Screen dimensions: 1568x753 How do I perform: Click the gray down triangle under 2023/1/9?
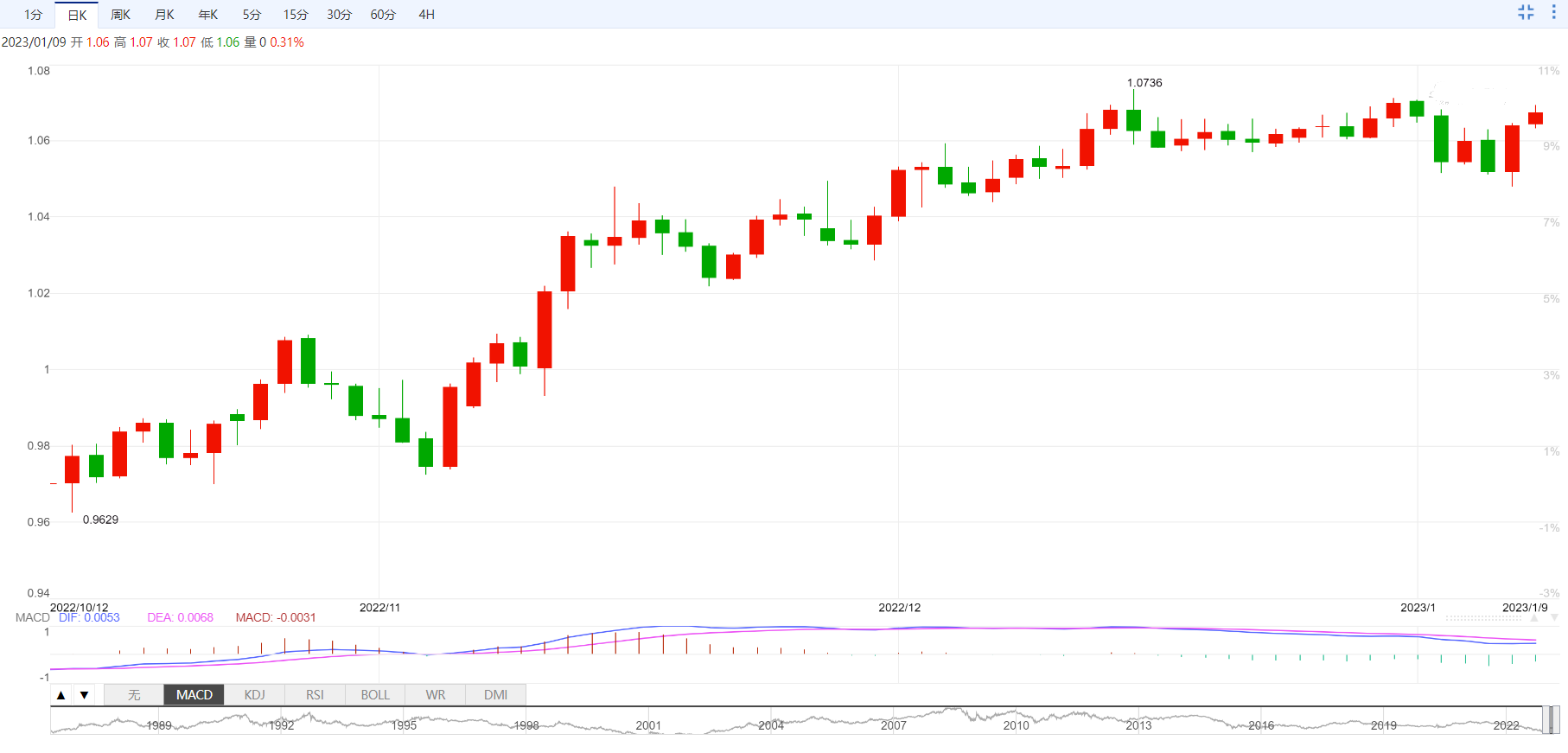pyautogui.click(x=1554, y=618)
